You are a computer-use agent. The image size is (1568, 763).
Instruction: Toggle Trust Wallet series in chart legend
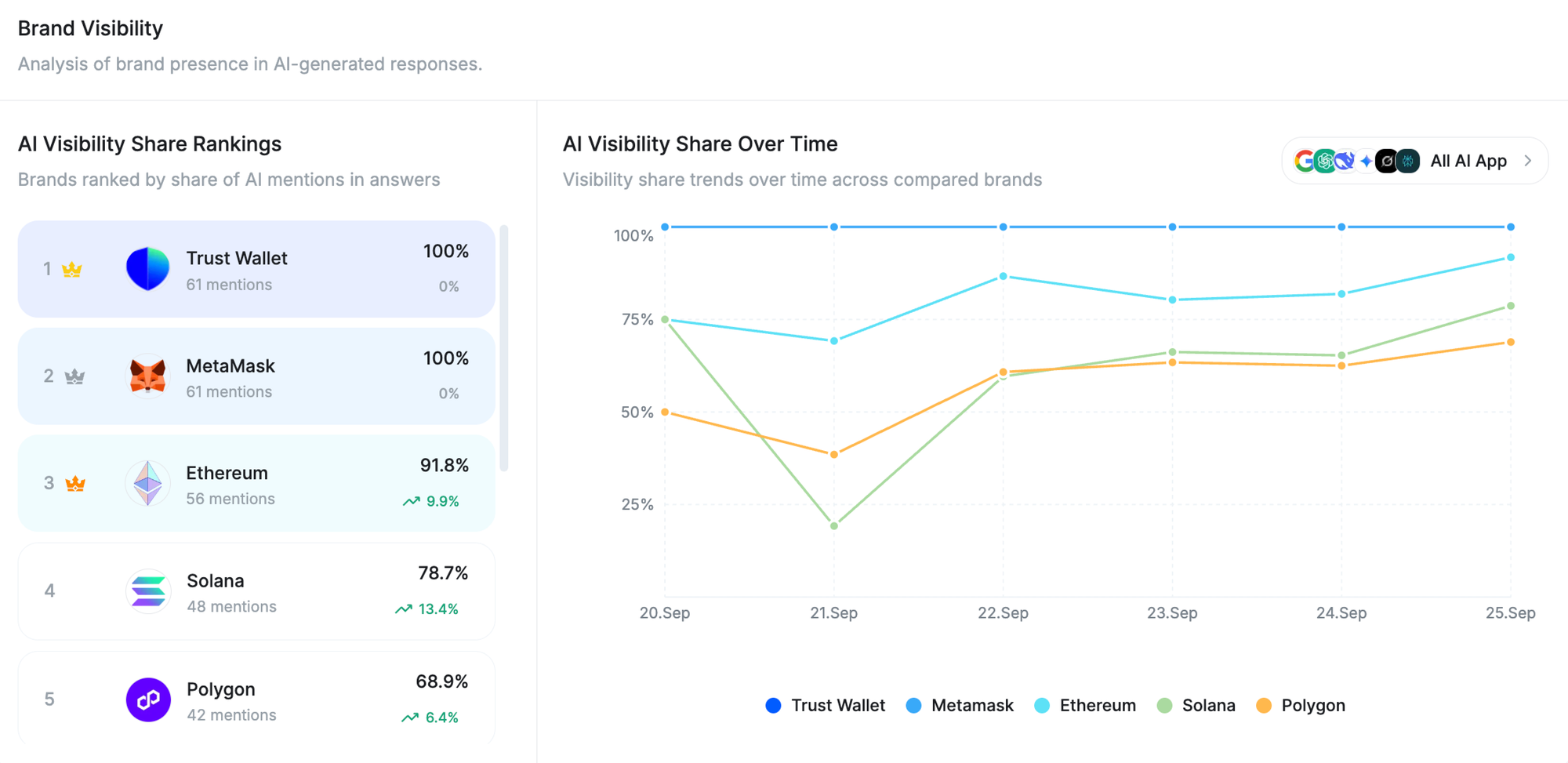pos(826,705)
